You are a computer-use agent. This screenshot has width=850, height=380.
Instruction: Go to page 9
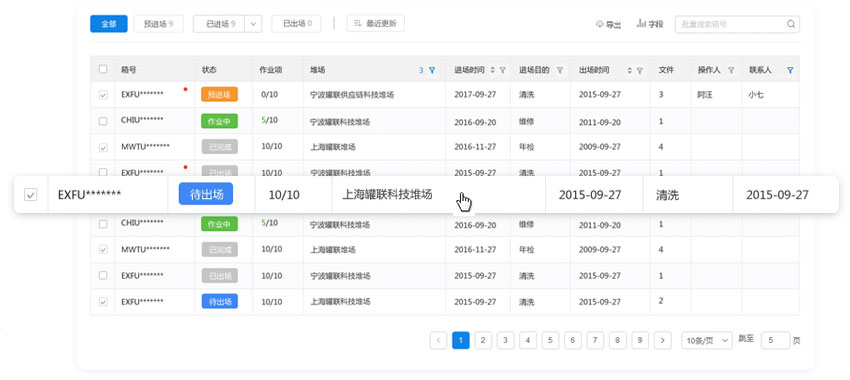click(640, 340)
